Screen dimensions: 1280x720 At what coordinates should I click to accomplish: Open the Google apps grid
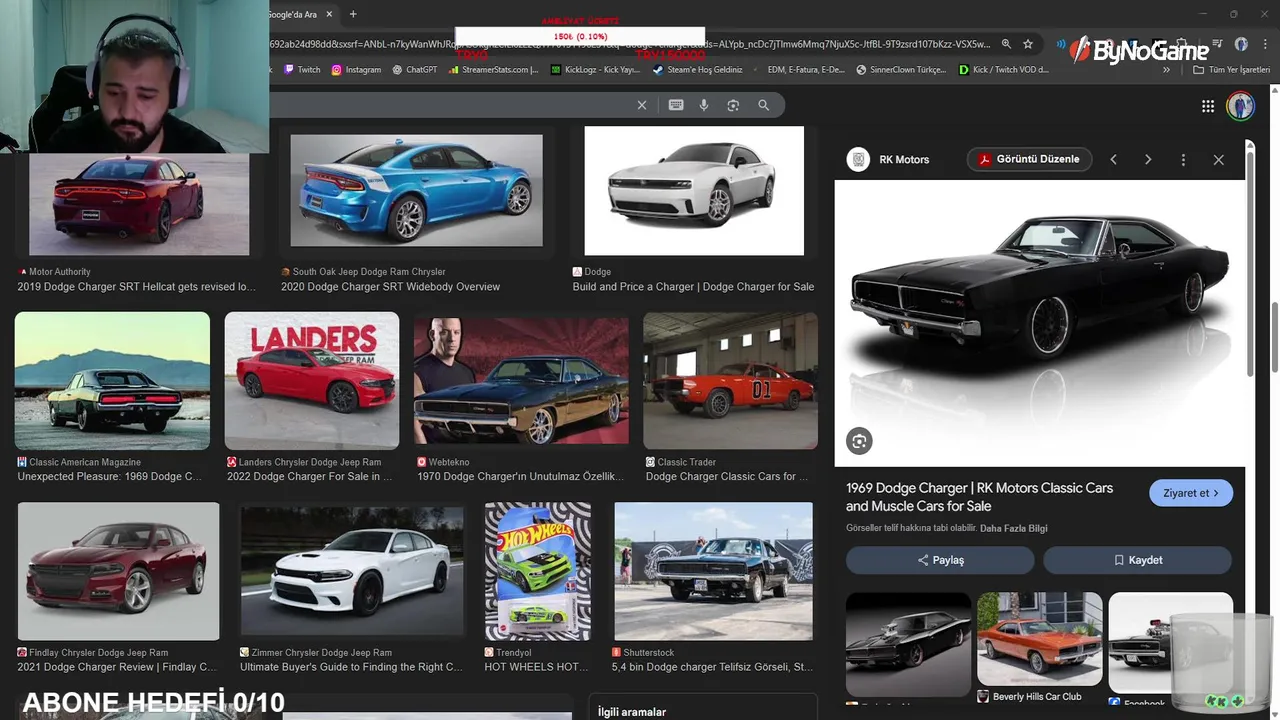click(x=1208, y=106)
